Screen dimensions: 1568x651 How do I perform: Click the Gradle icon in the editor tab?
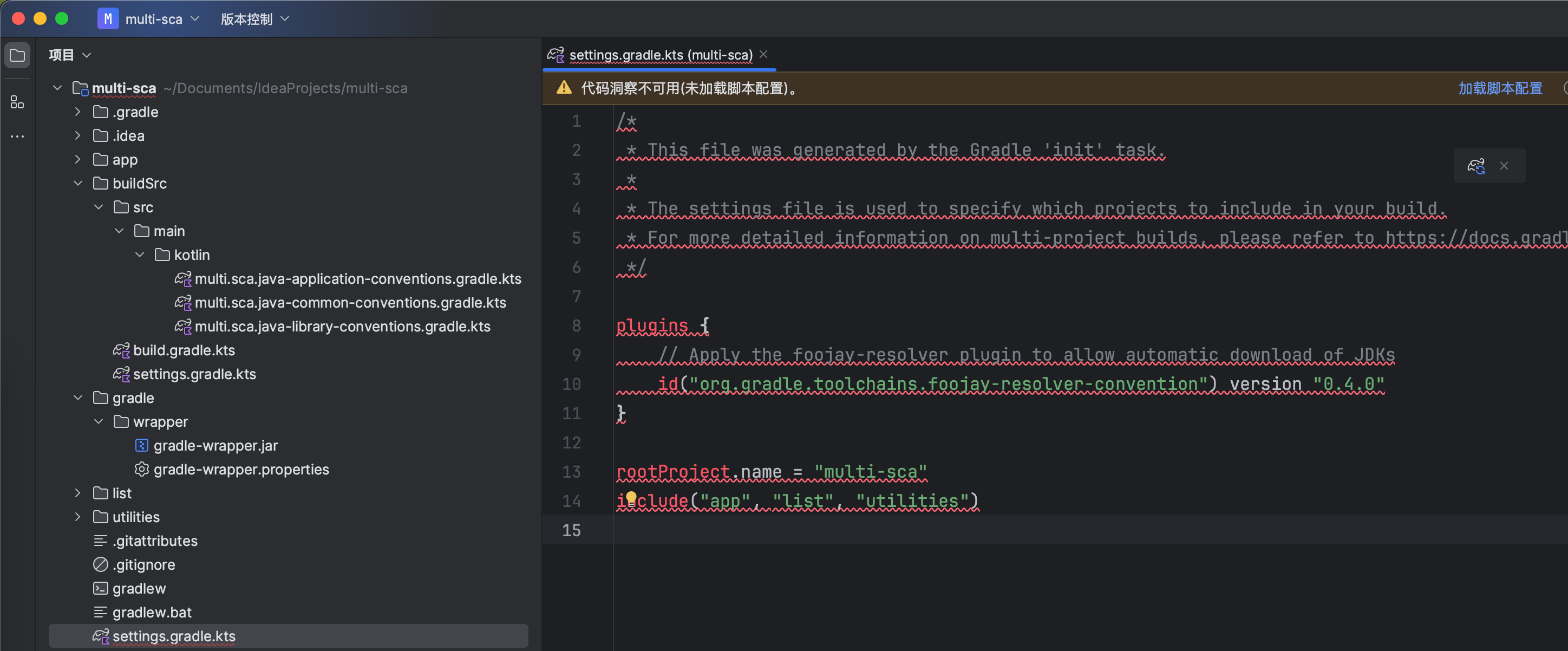(x=555, y=55)
